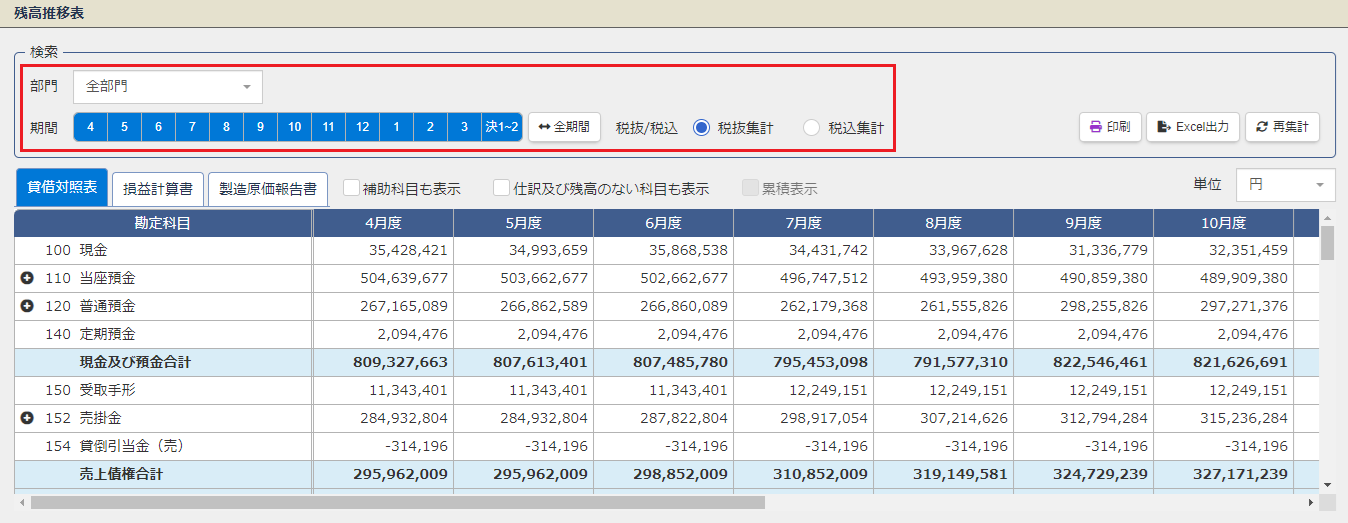
Task: Open the 製造原価報告書 tab
Action: pyautogui.click(x=267, y=188)
